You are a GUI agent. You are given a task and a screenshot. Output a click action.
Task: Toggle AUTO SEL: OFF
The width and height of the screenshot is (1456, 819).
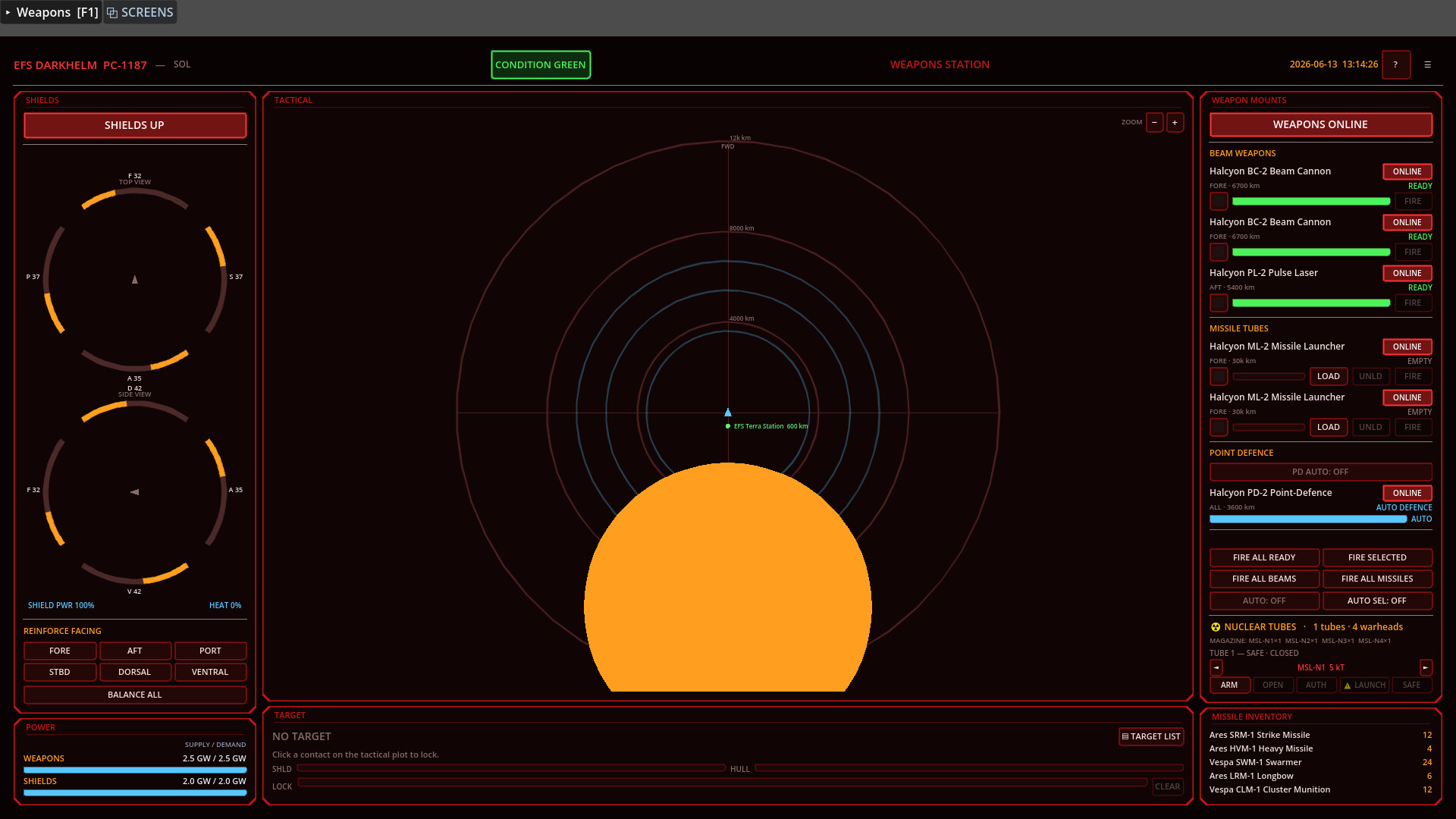click(x=1376, y=601)
